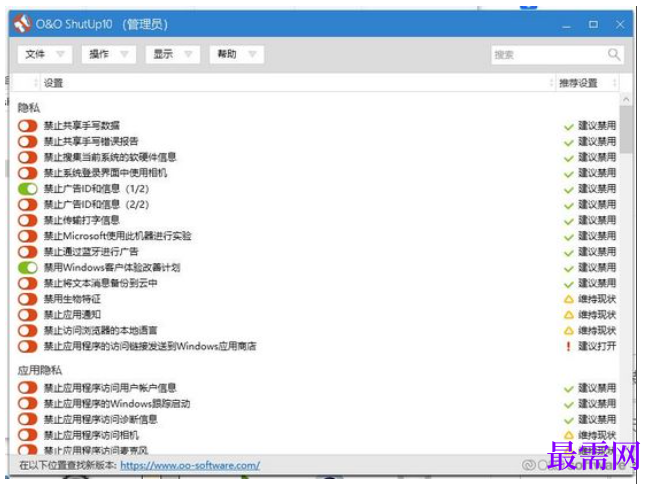The width and height of the screenshot is (659, 487).
Task: Click red exclamation icon for 建议打开
Action: 569,346
